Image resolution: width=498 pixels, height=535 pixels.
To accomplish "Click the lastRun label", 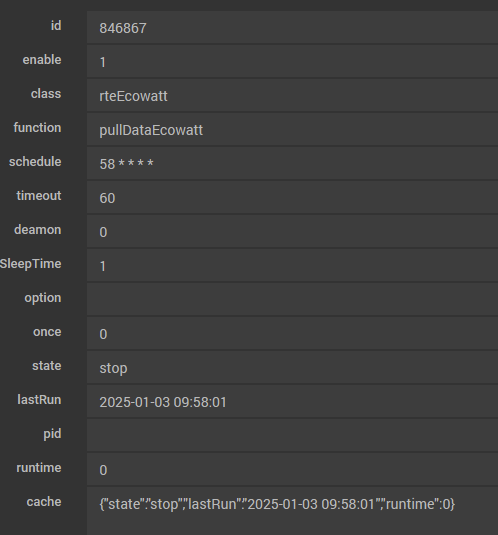I will coord(39,400).
